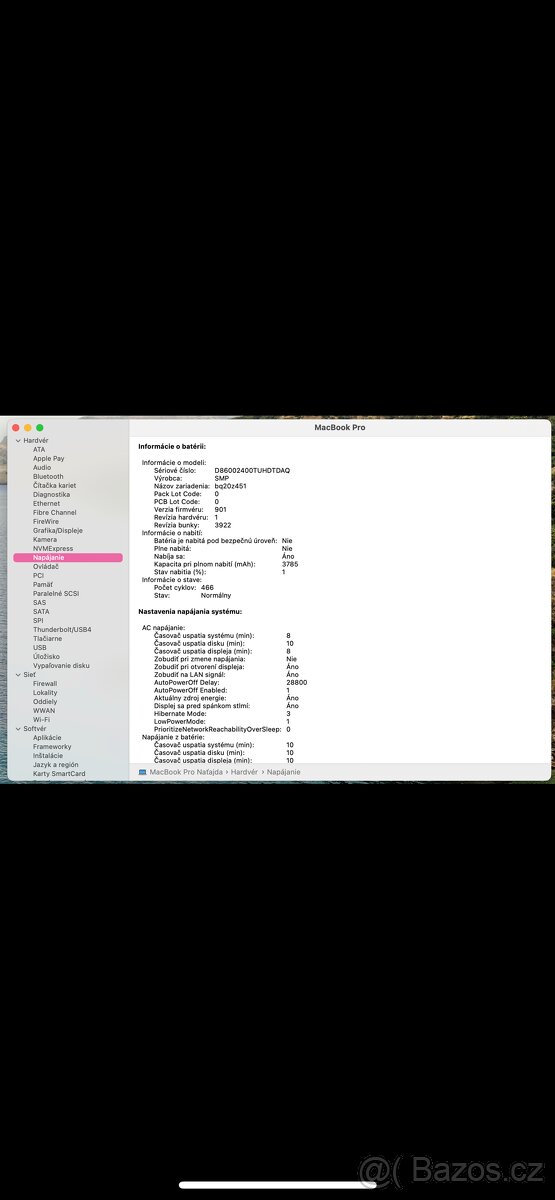Select SPI in the sidebar

[38, 621]
